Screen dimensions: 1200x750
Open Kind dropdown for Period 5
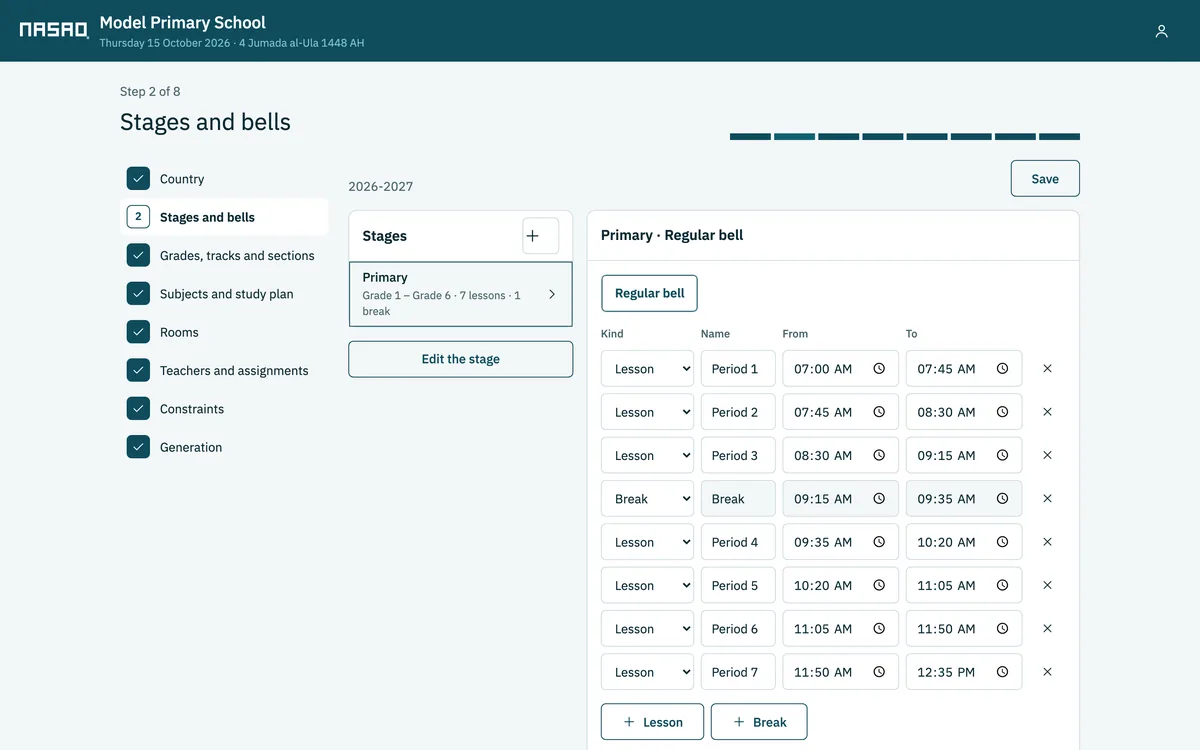point(647,586)
